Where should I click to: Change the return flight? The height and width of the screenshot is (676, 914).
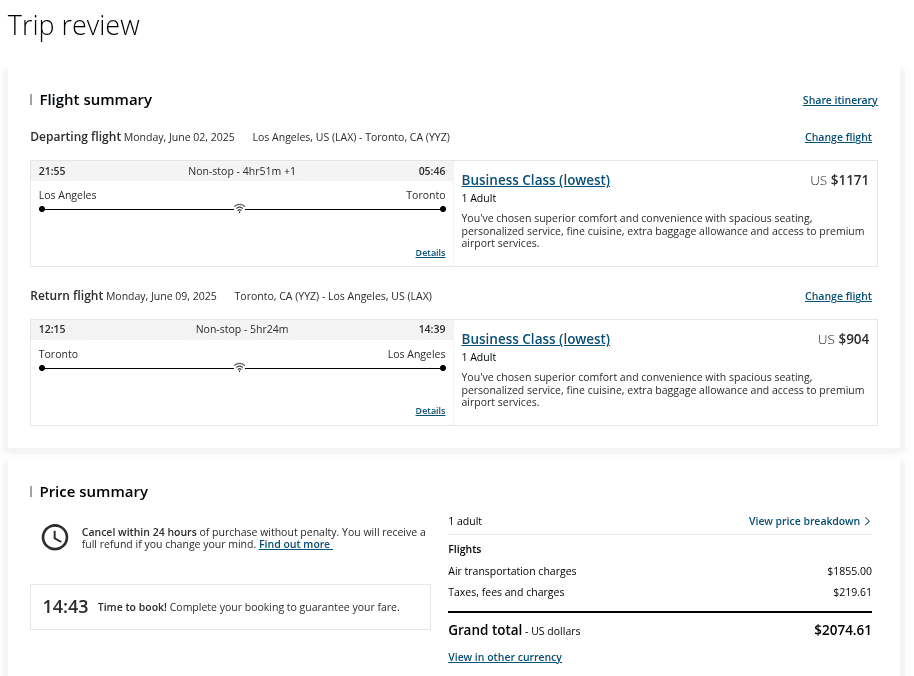tap(838, 296)
